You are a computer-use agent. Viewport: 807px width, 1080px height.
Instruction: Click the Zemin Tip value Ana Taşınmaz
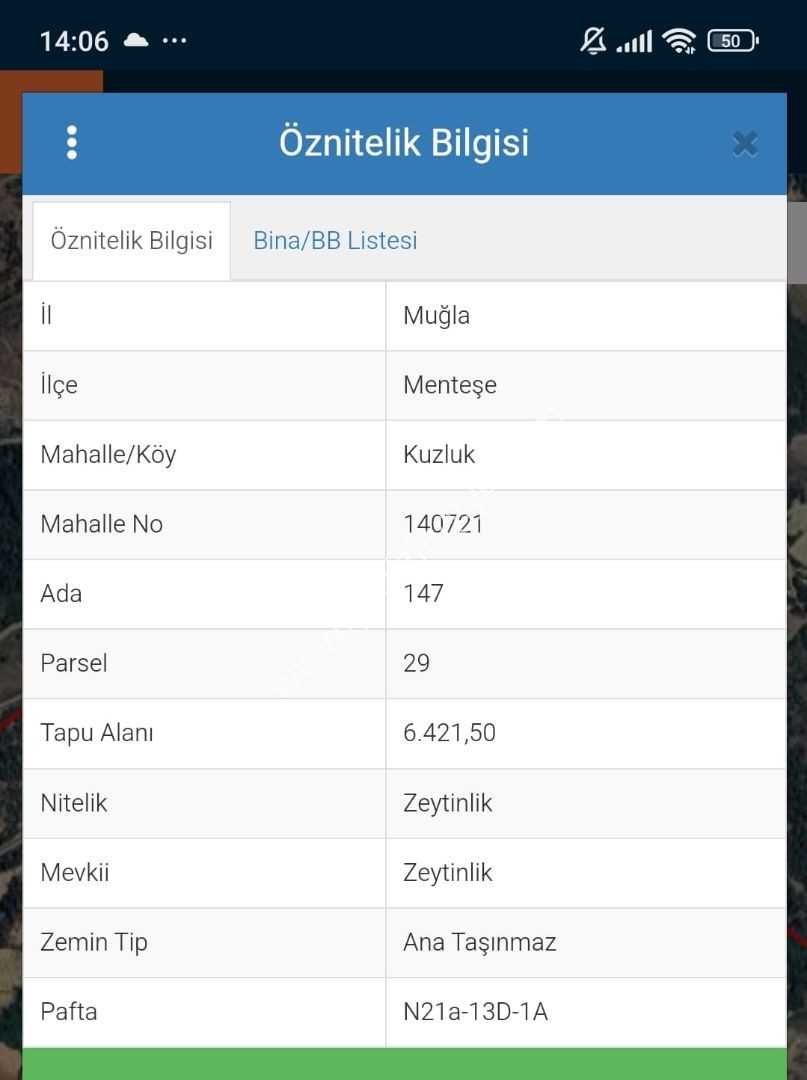479,942
